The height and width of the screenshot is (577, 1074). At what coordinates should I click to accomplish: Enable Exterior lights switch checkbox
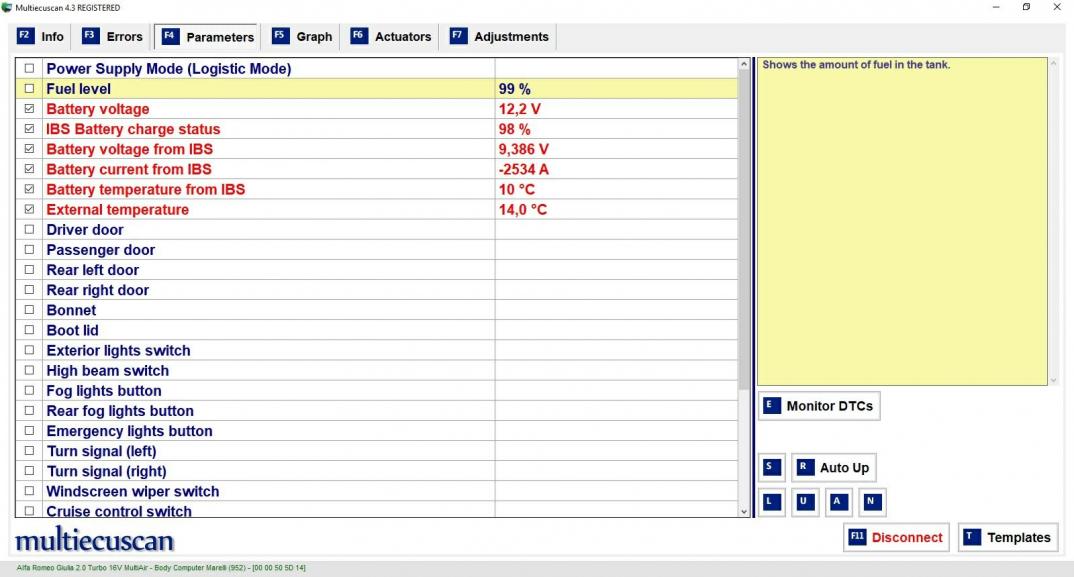click(29, 350)
